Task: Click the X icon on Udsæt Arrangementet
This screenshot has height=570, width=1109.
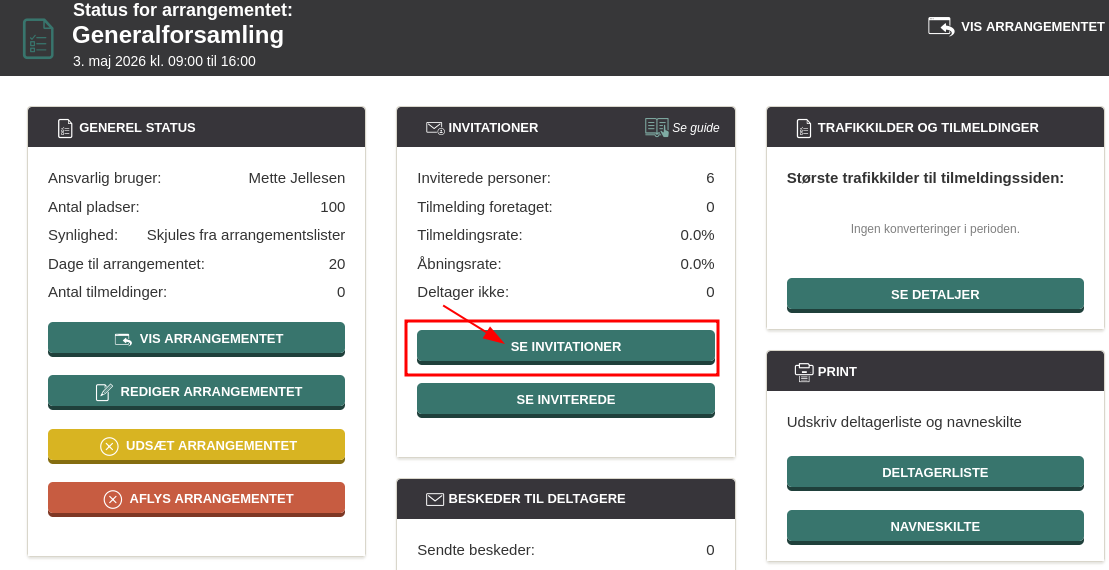Action: (109, 446)
